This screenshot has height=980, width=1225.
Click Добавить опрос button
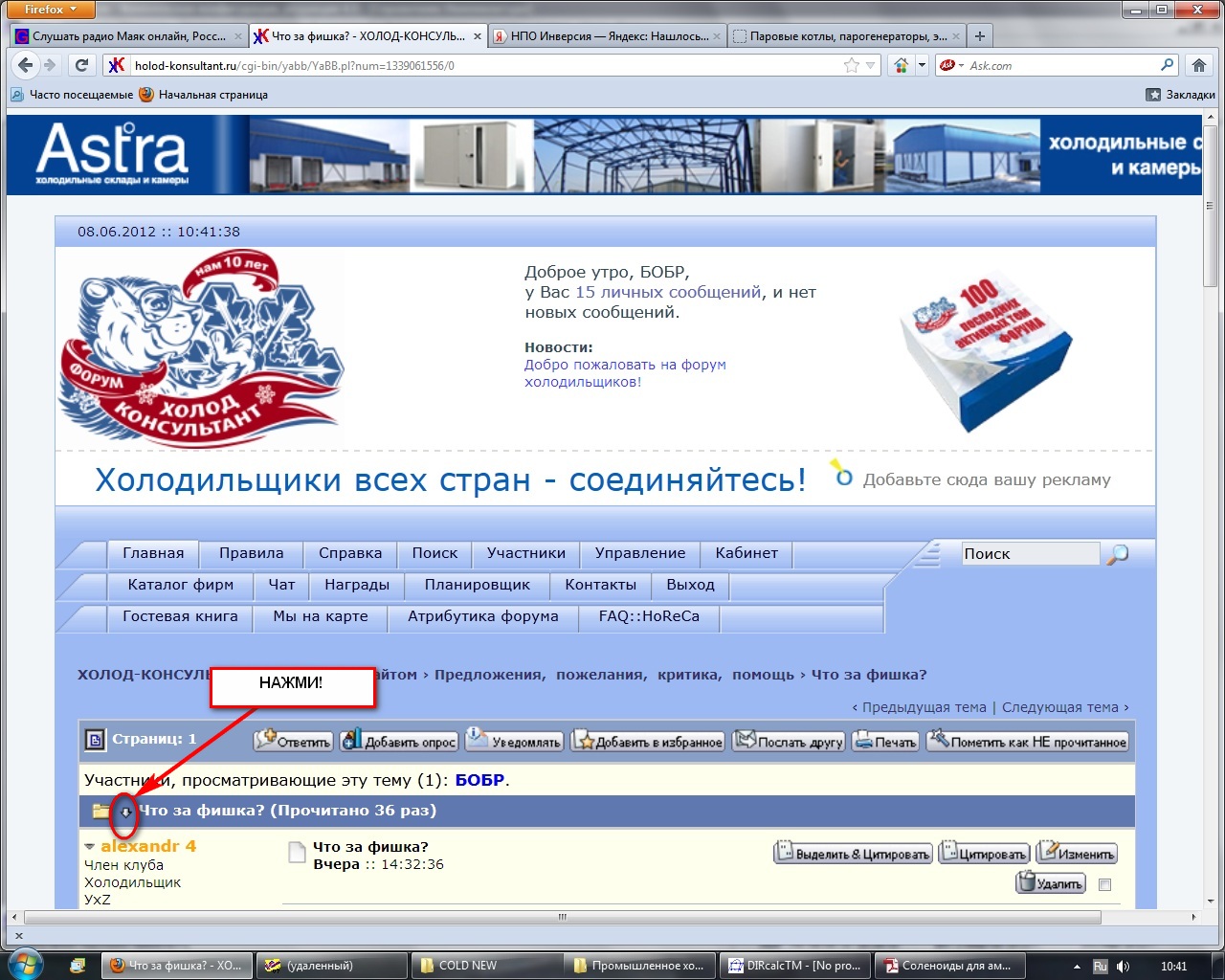[x=398, y=741]
